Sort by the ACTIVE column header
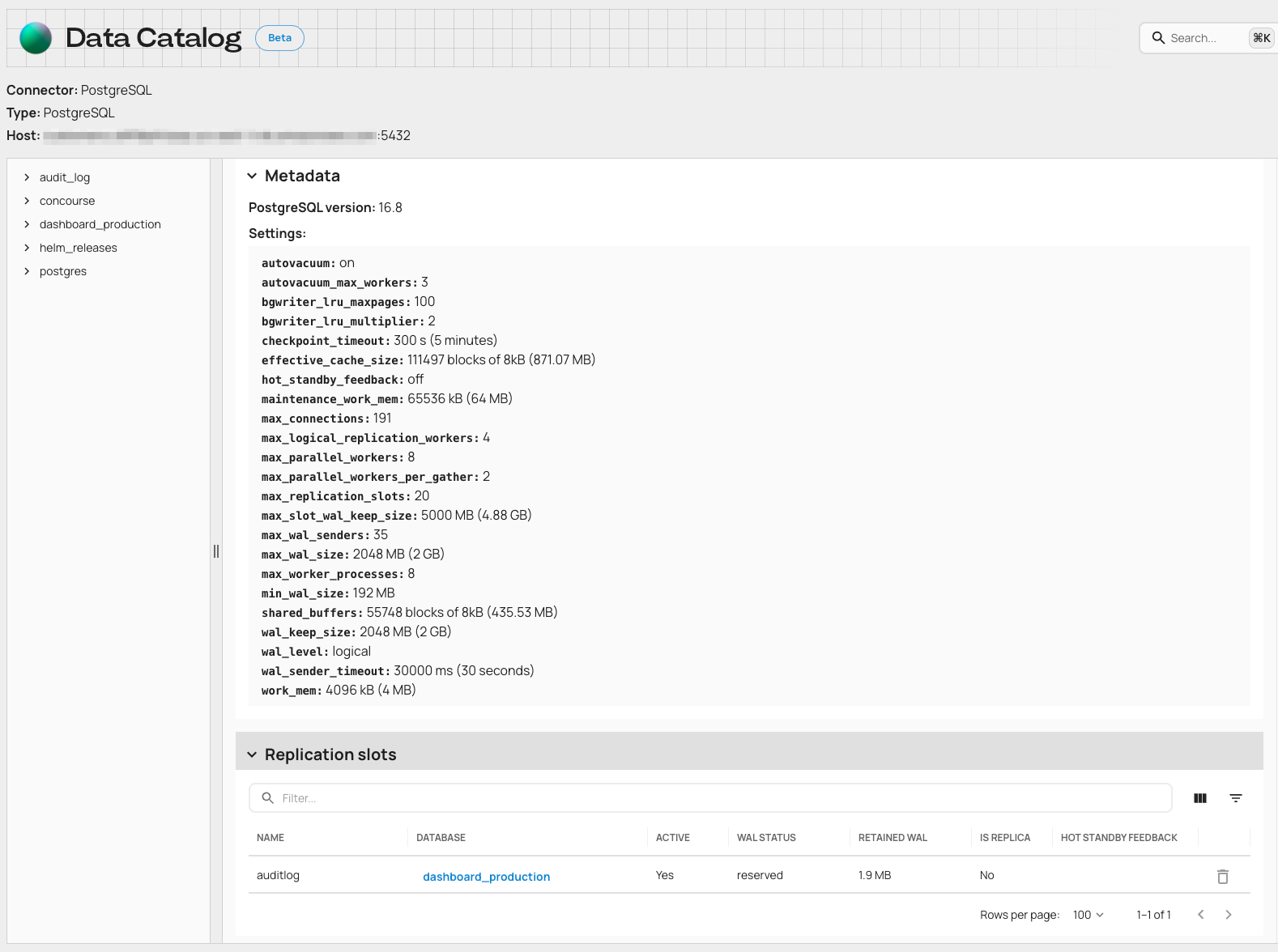This screenshot has width=1278, height=952. tap(673, 838)
